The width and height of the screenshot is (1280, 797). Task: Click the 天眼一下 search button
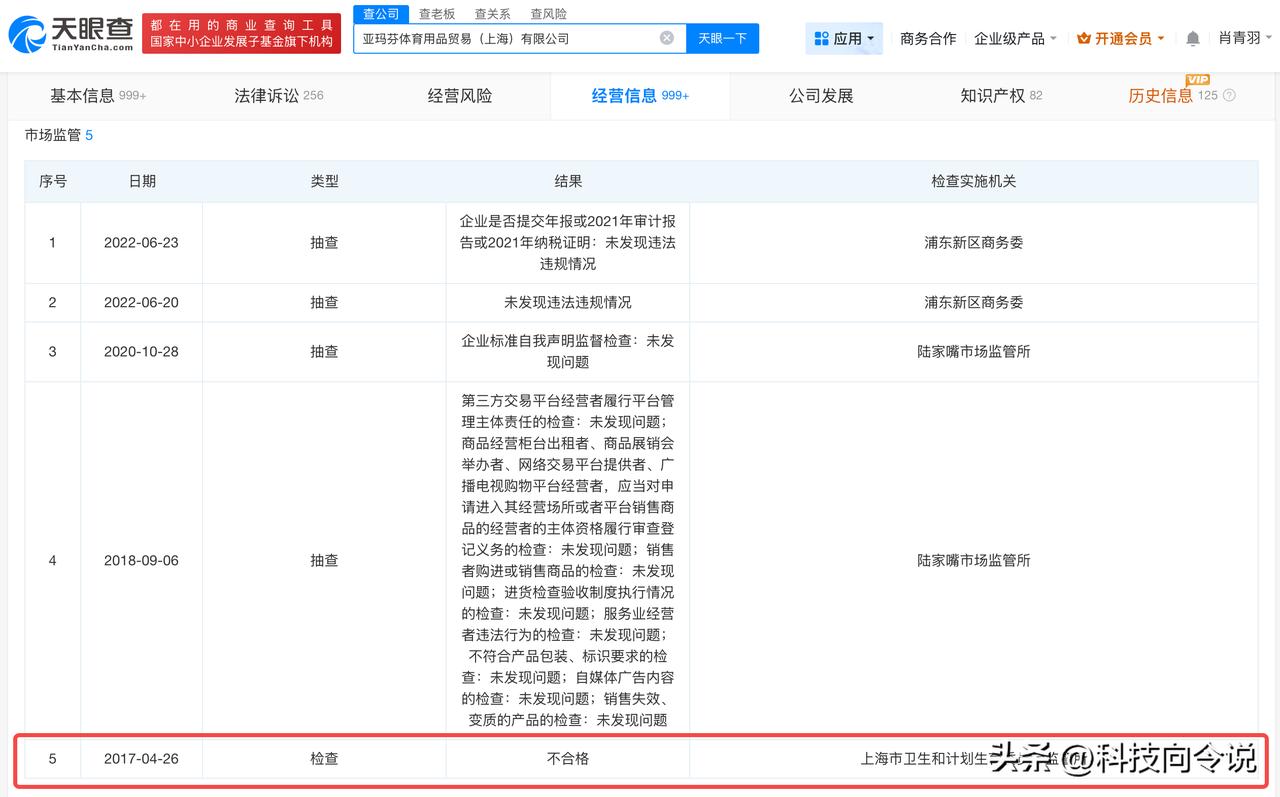(722, 38)
